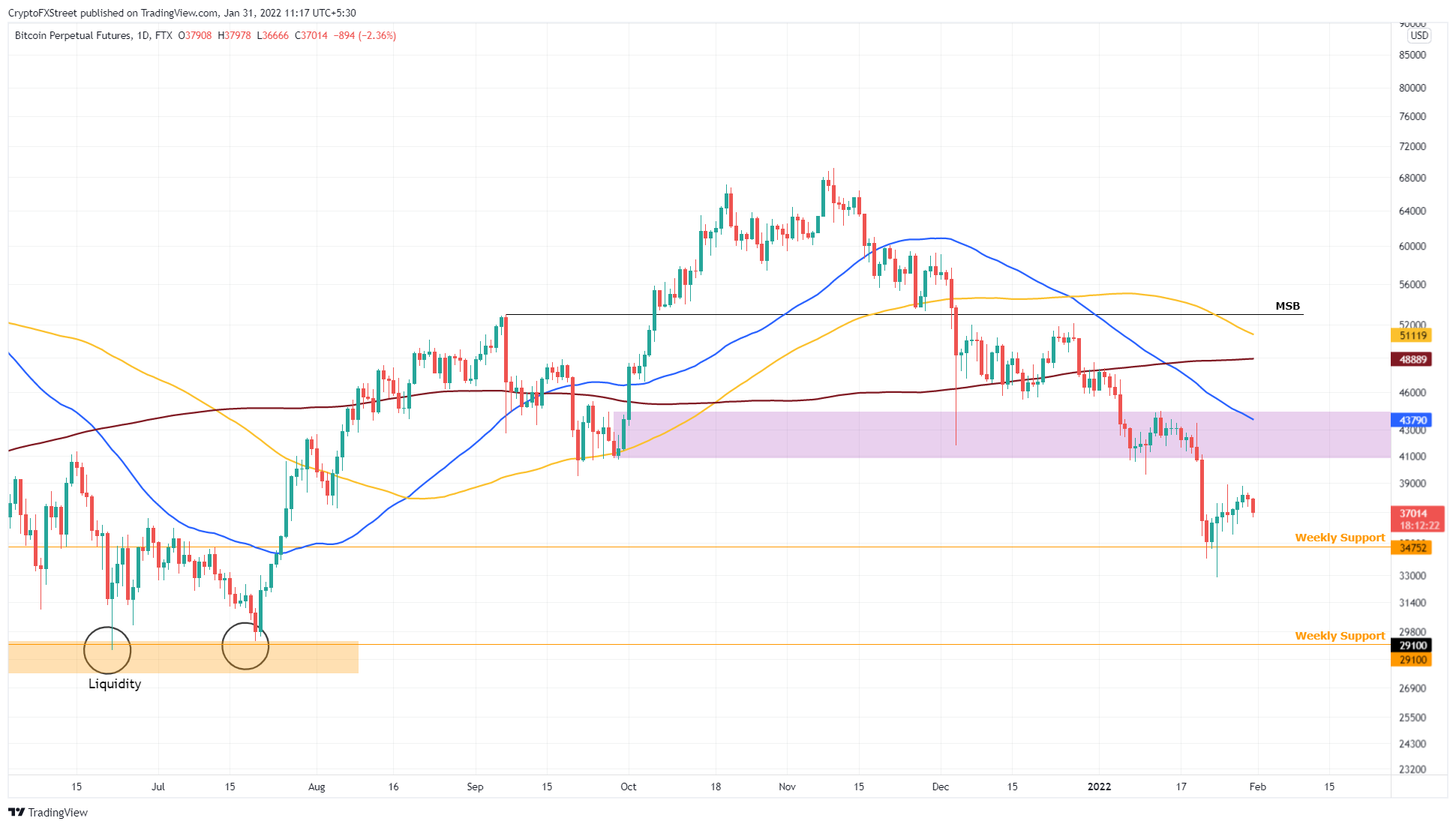The height and width of the screenshot is (827, 1456).
Task: Click the 34752 orange support price tag
Action: (1412, 548)
